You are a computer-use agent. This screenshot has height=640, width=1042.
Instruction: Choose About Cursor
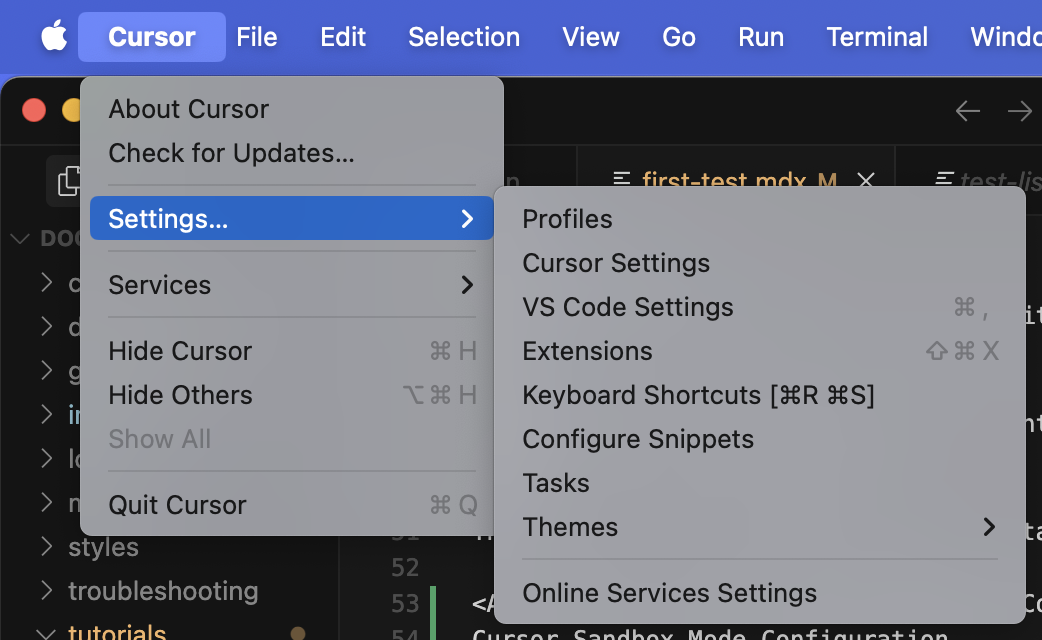291,109
